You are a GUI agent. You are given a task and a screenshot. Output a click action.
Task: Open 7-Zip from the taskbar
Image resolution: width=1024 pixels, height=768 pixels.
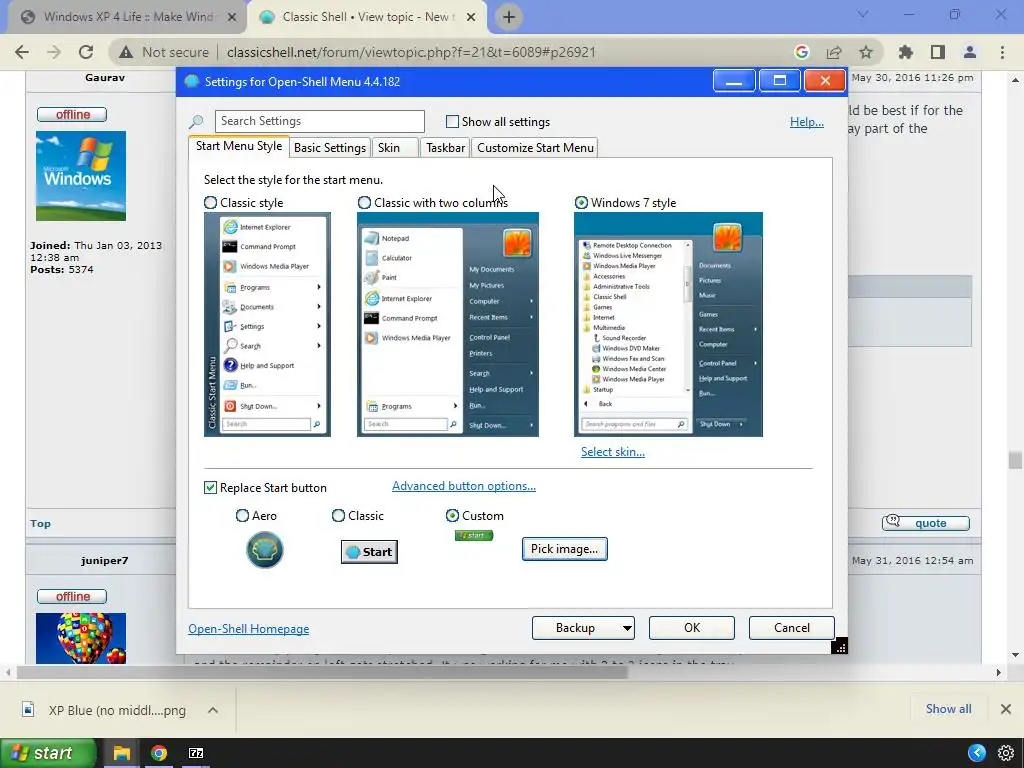[x=196, y=753]
